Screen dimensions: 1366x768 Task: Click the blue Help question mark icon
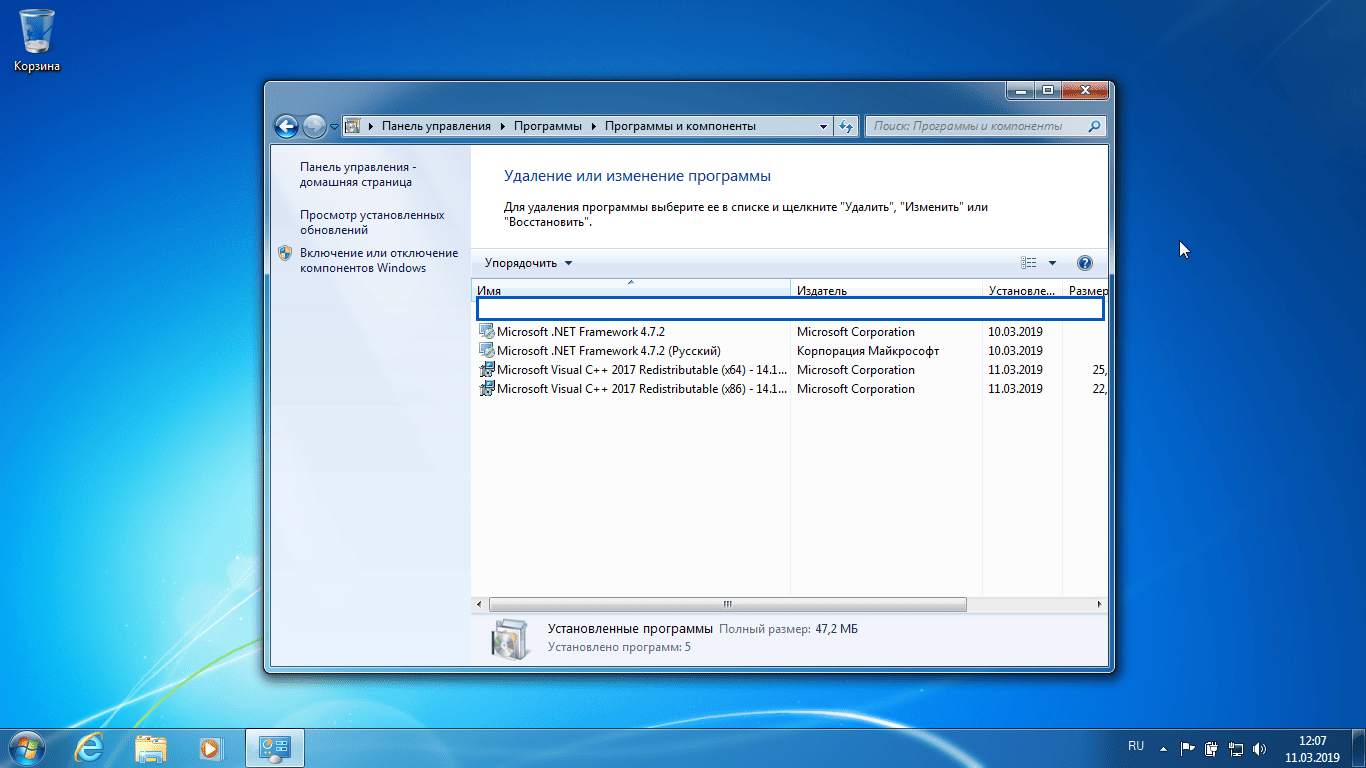click(x=1085, y=263)
